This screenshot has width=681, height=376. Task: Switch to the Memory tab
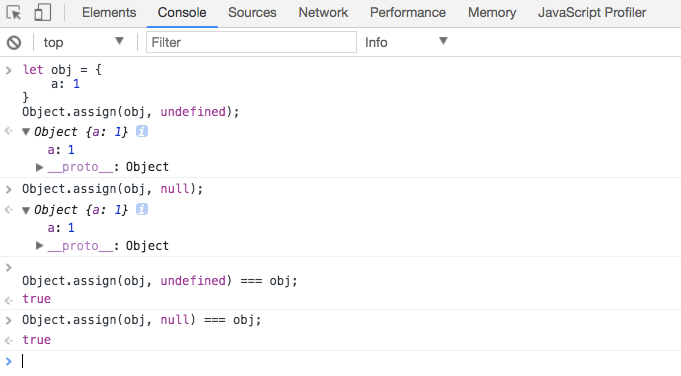click(492, 13)
